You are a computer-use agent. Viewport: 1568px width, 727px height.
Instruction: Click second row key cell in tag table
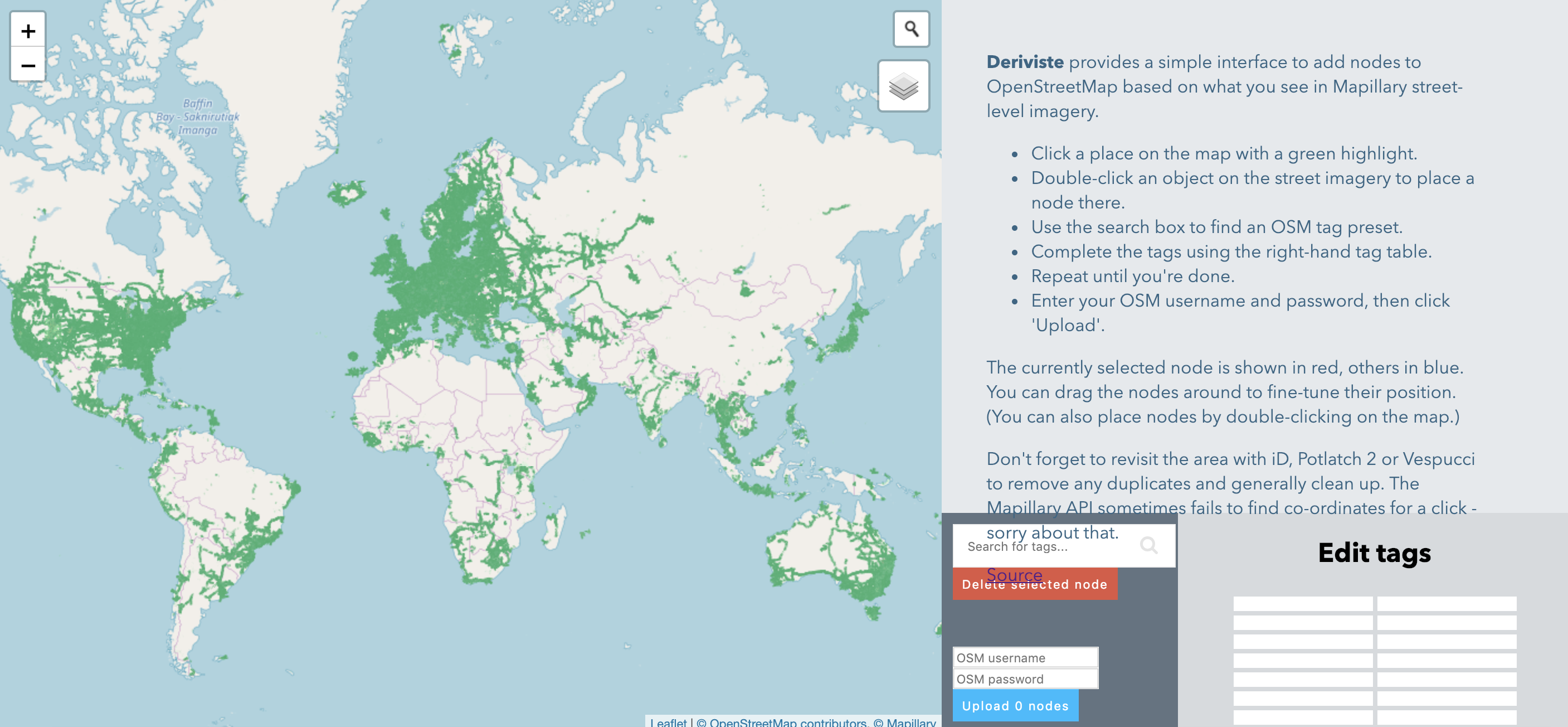point(1303,622)
